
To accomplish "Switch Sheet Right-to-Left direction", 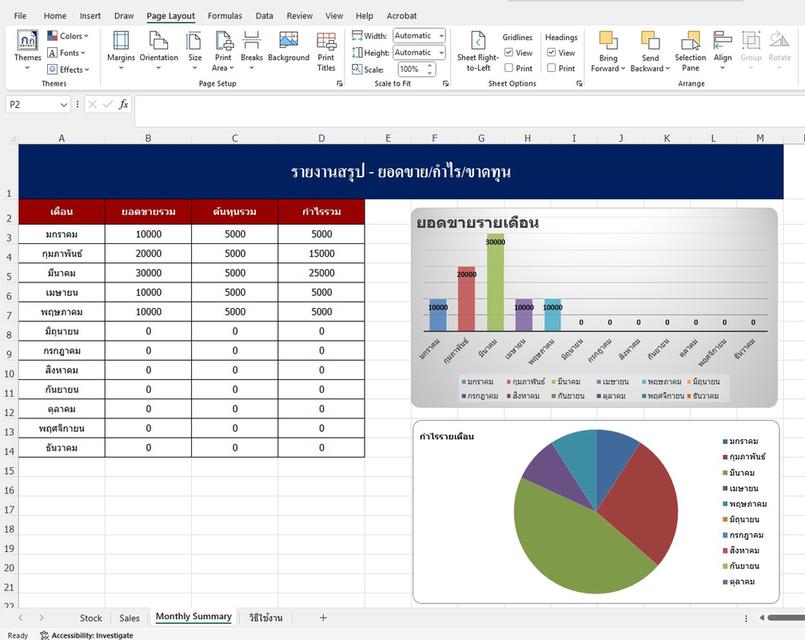I will pyautogui.click(x=478, y=51).
